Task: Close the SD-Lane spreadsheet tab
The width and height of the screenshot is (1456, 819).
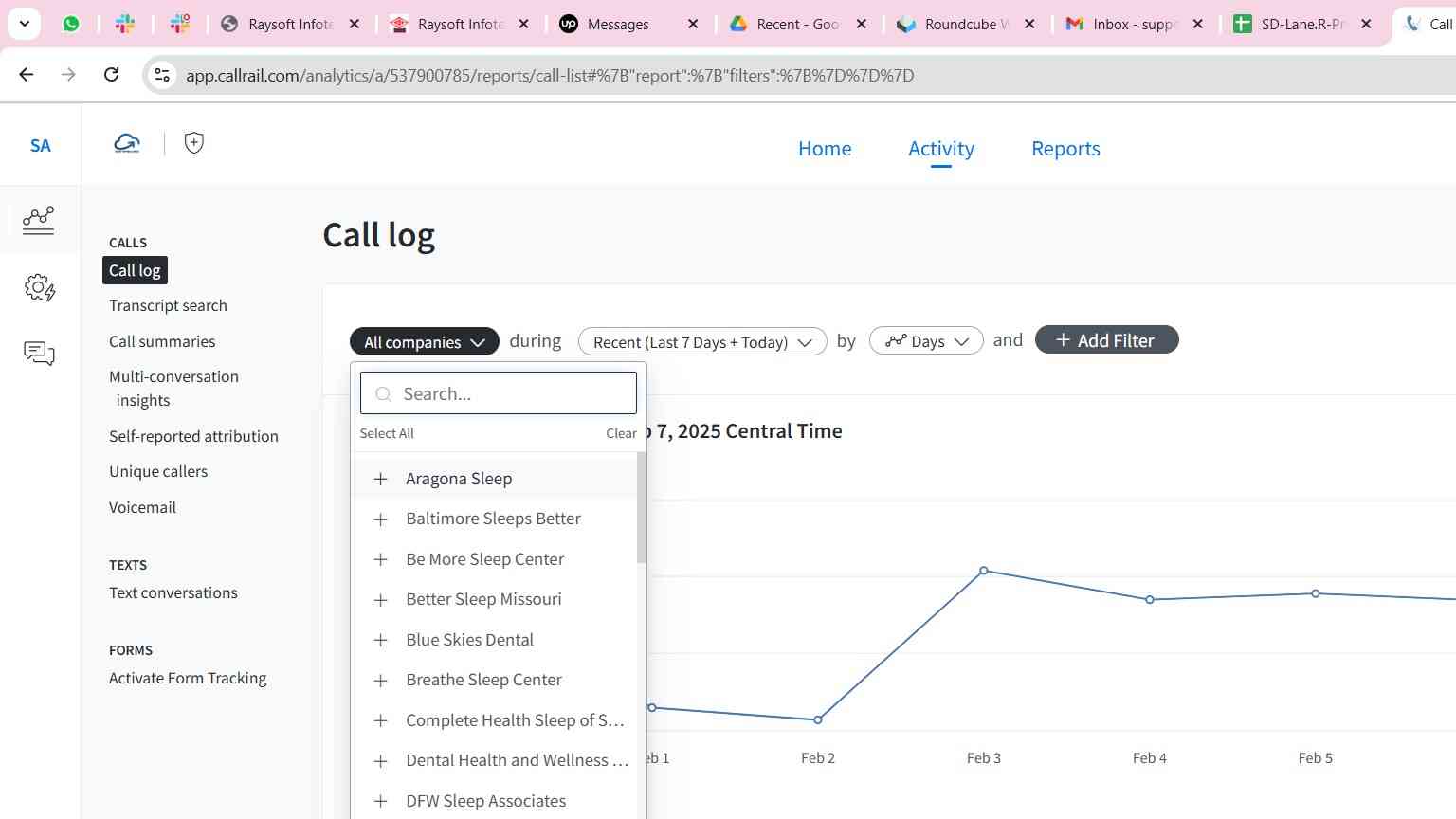Action: [x=1366, y=24]
